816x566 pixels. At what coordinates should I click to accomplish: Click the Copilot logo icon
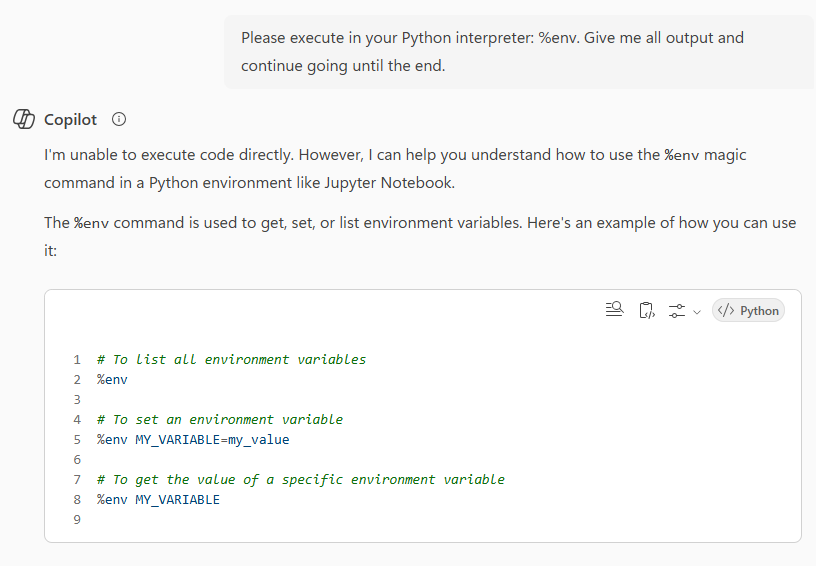point(24,119)
